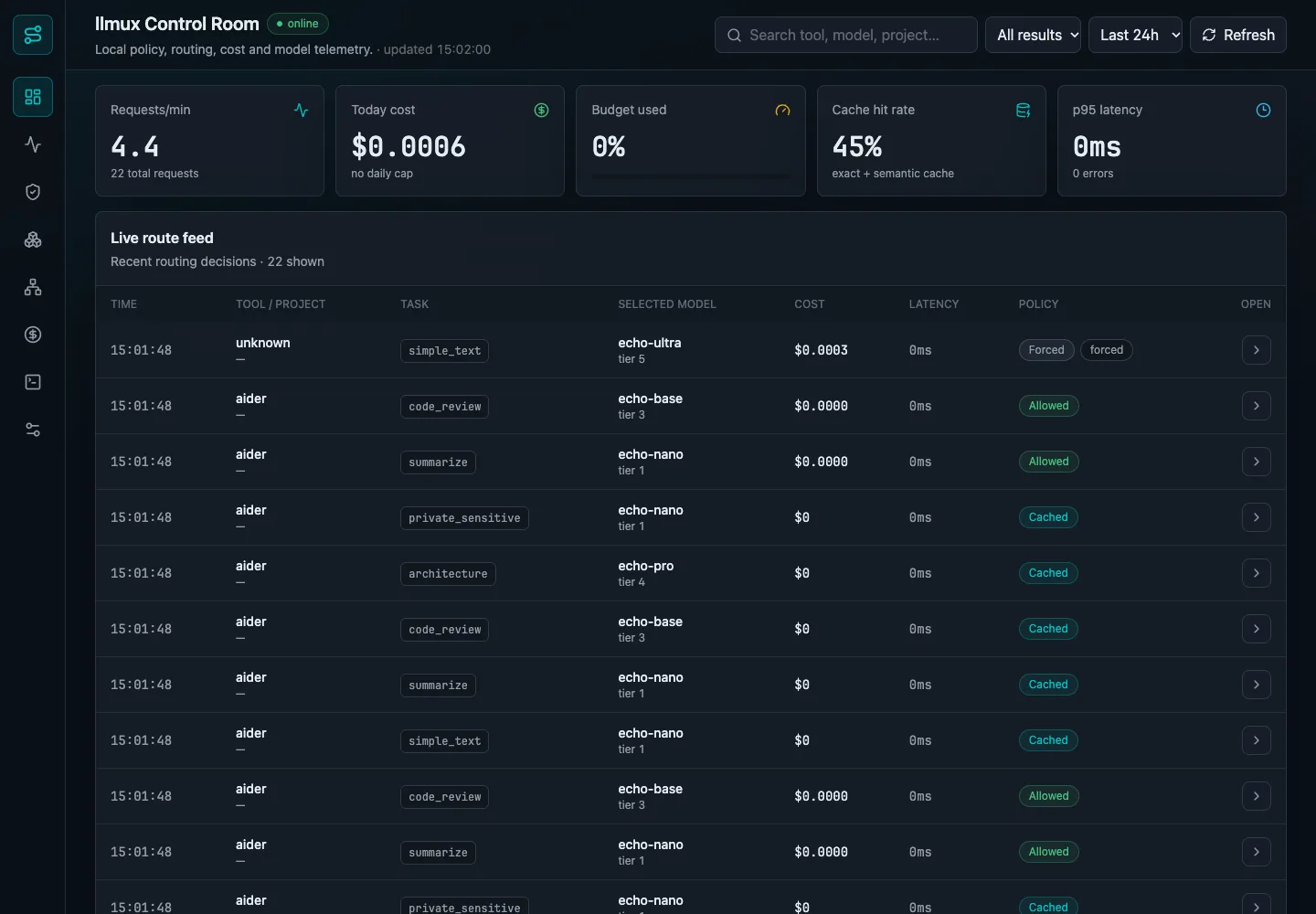The image size is (1316, 914).
Task: Click the 45% cache hit rate value
Action: pyautogui.click(x=857, y=146)
